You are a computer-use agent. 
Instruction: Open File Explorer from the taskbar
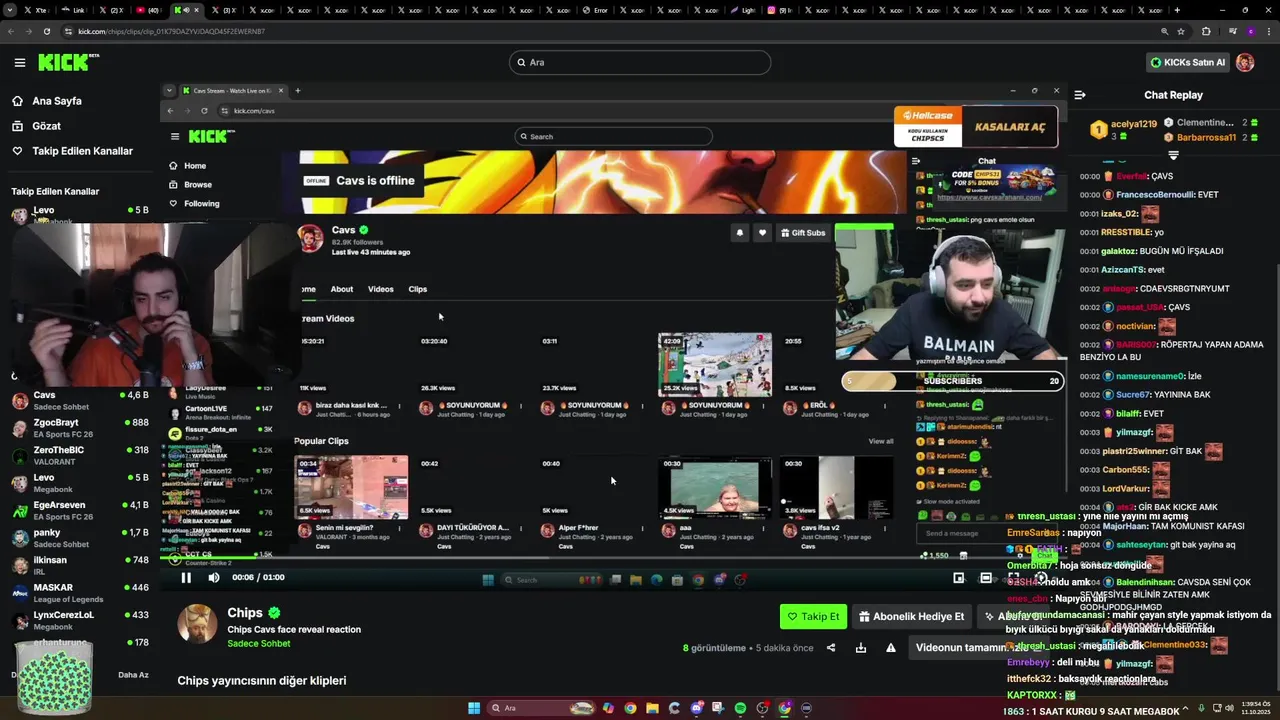coord(652,708)
